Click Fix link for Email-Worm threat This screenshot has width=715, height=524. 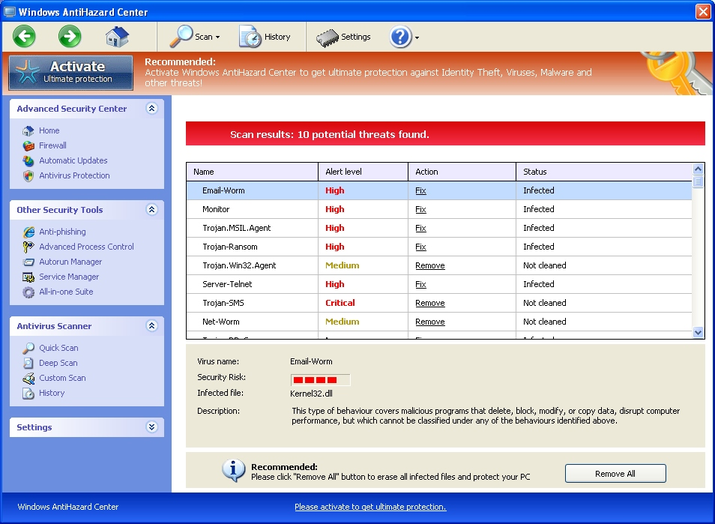421,191
